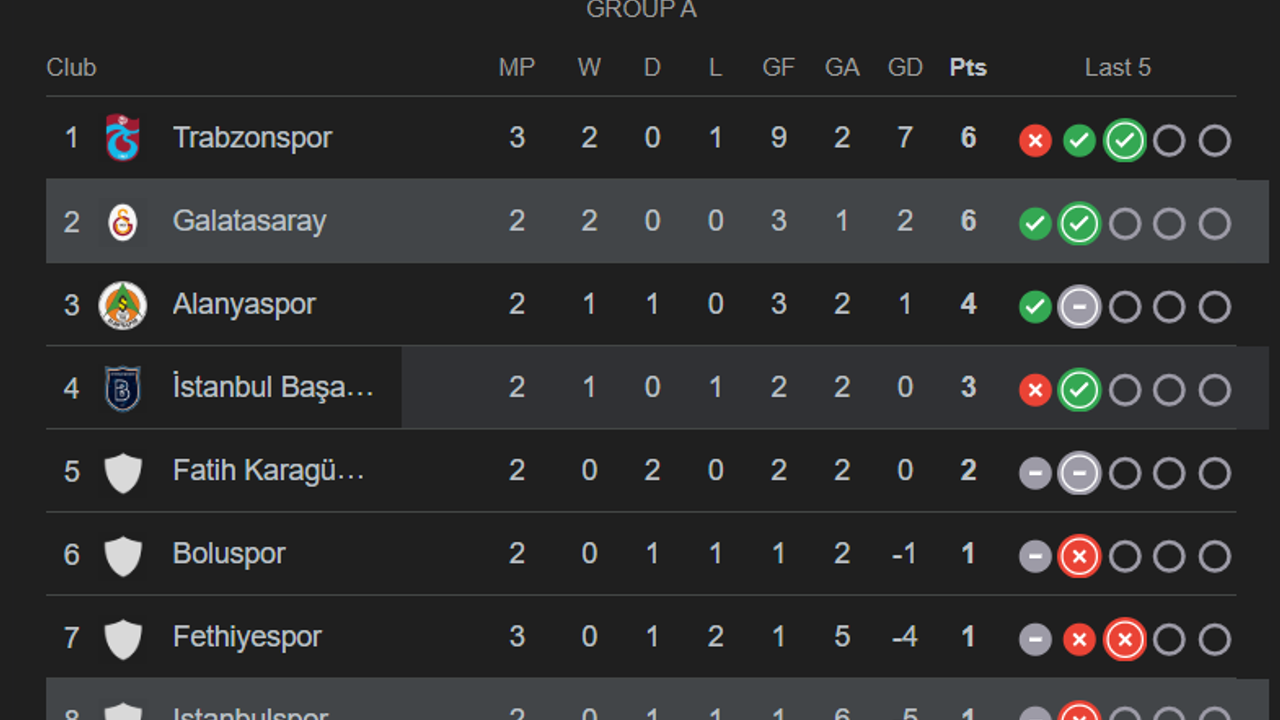Click the İstanbul Başakşehir club crest
Viewport: 1280px width, 720px height.
click(x=123, y=388)
